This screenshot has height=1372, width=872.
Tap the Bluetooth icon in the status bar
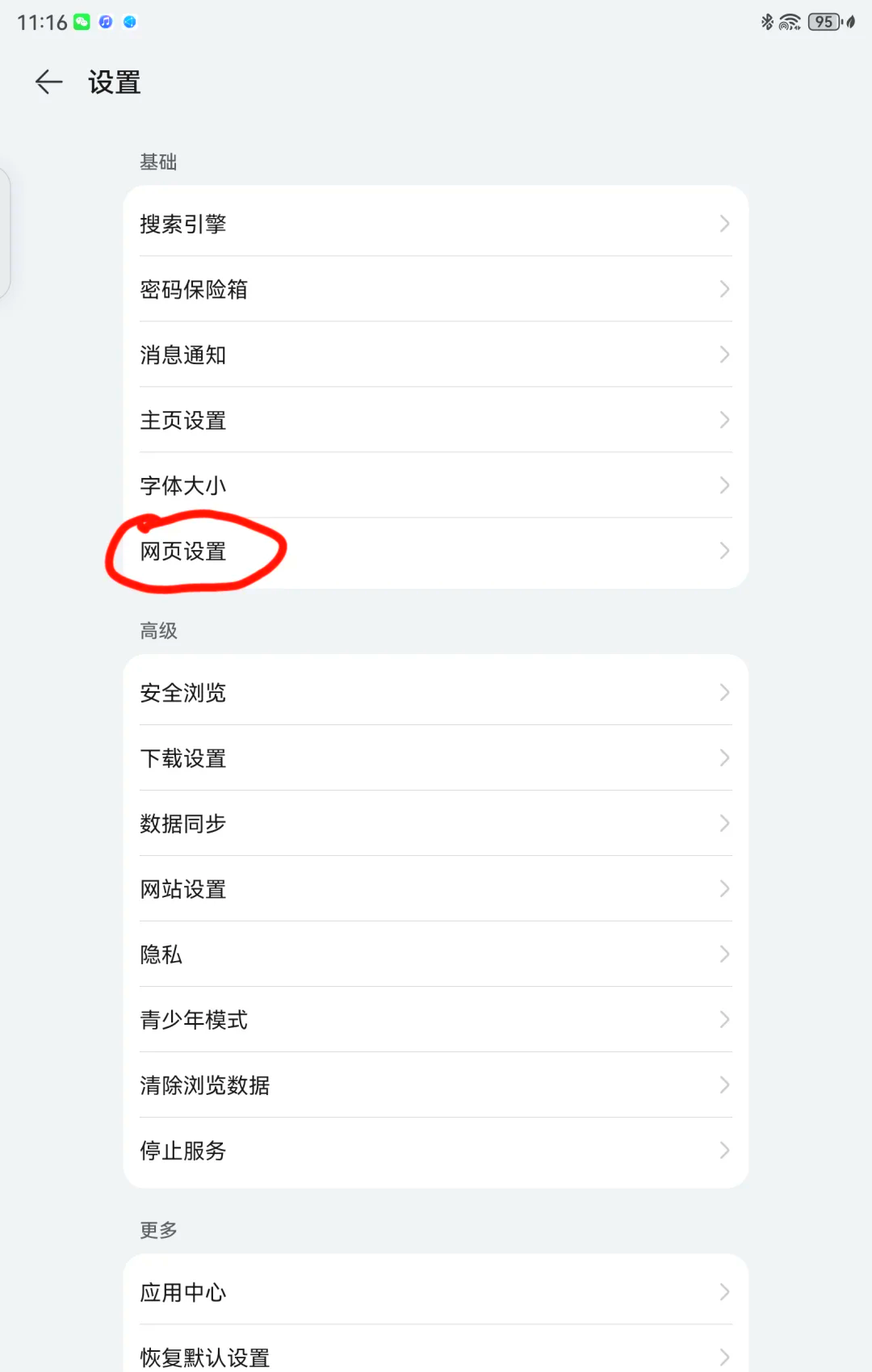(x=766, y=22)
